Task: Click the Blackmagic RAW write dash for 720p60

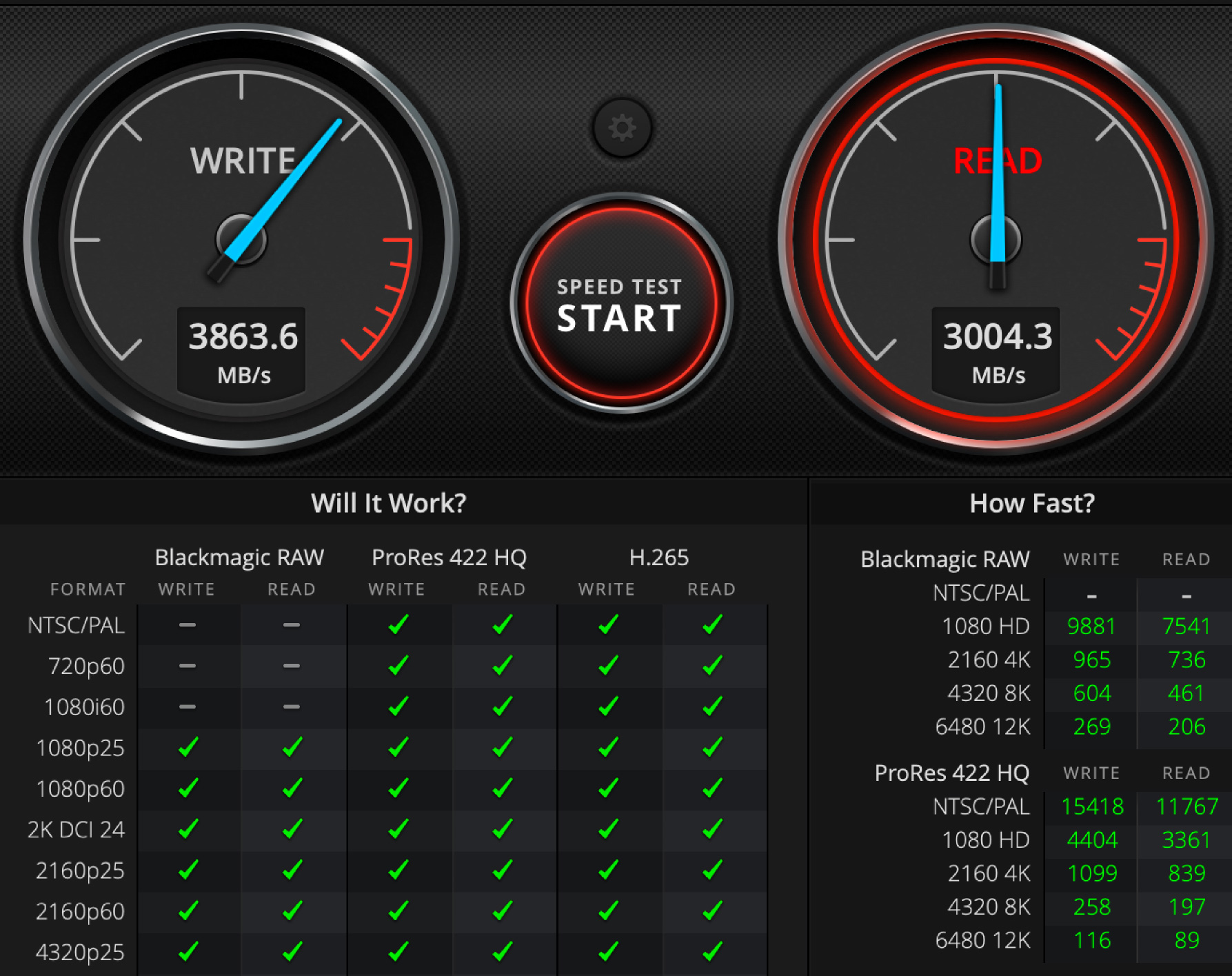Action: tap(188, 666)
